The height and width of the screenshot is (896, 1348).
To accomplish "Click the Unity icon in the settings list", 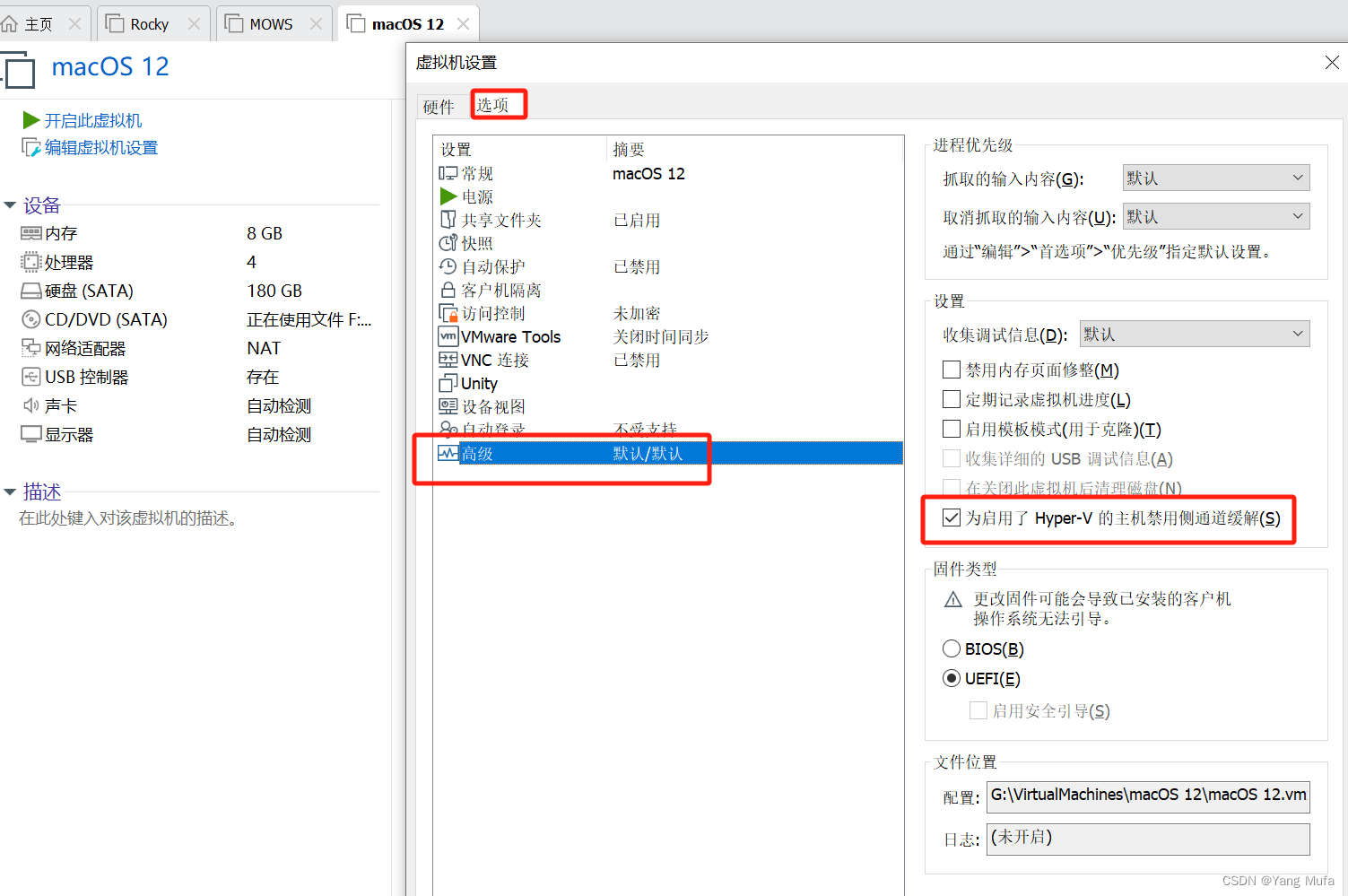I will (448, 383).
